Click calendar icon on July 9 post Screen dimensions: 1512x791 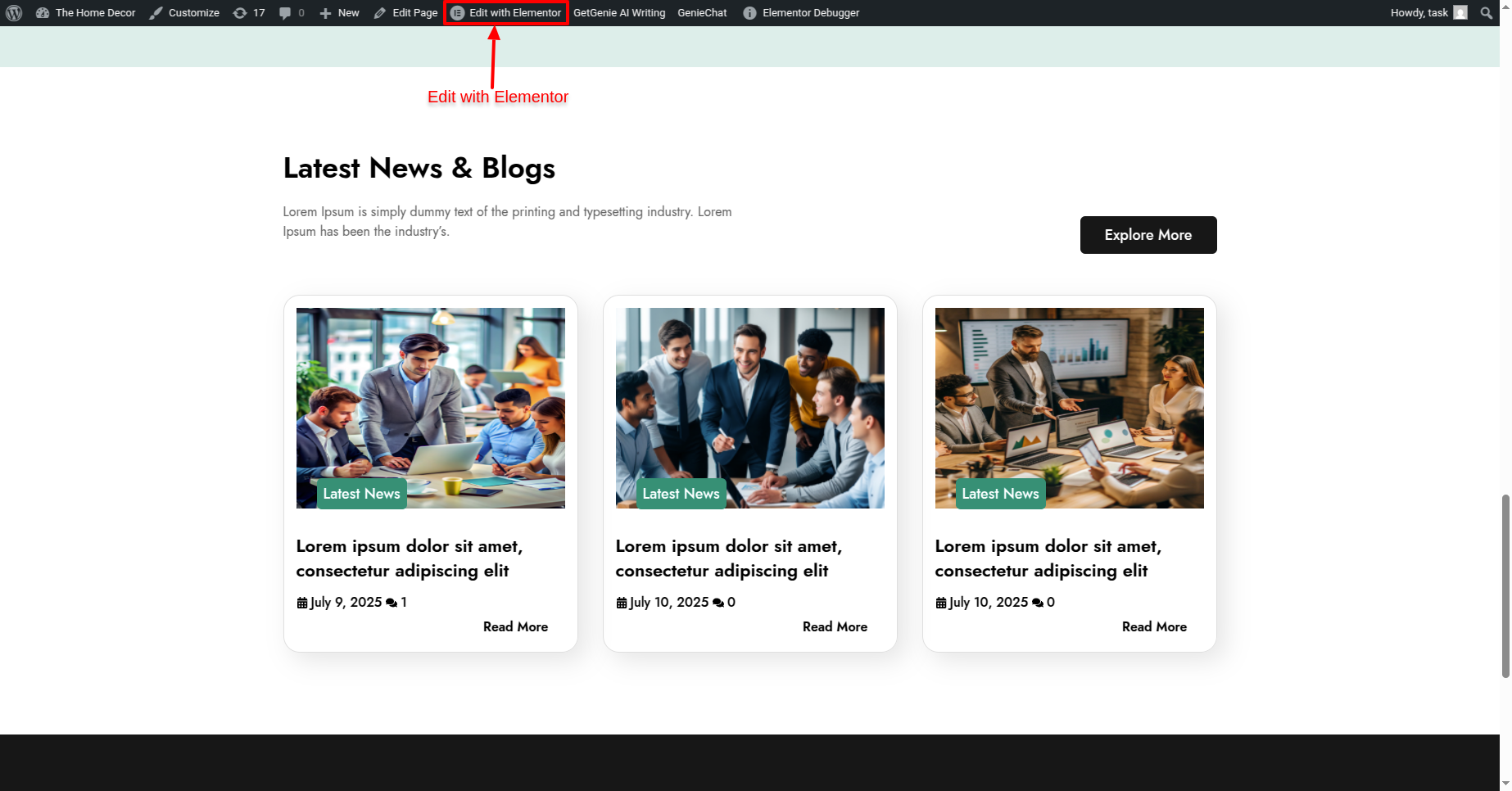click(302, 603)
